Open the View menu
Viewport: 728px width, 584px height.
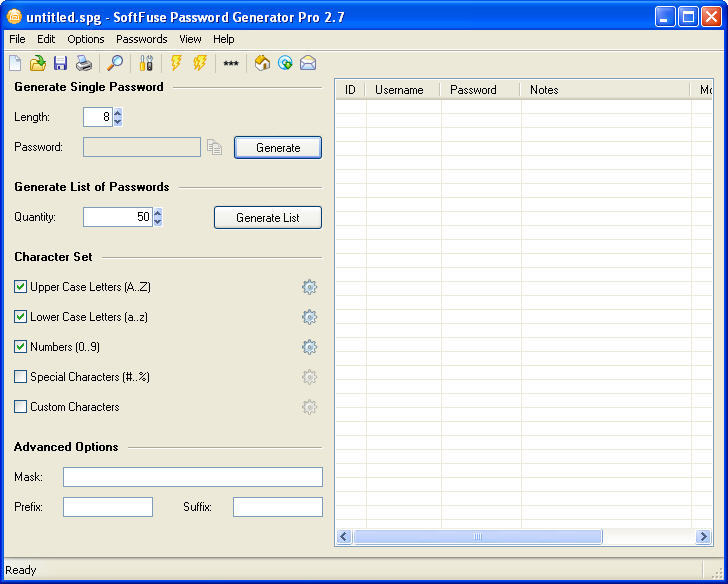pyautogui.click(x=190, y=39)
